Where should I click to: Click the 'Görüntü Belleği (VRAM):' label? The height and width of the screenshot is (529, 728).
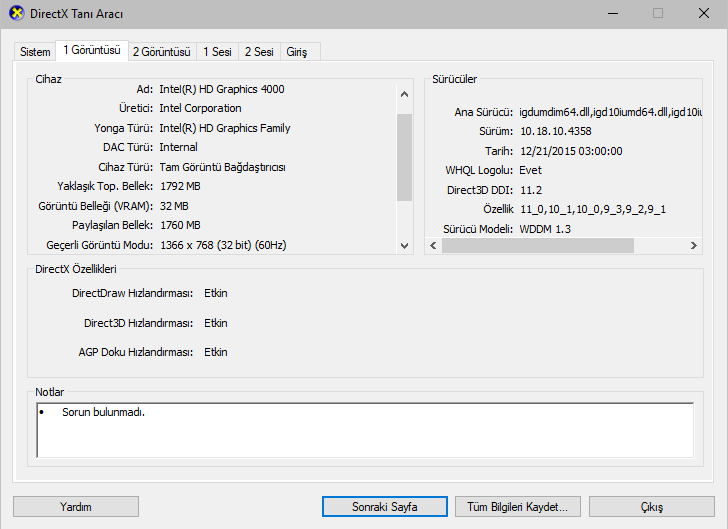96,206
